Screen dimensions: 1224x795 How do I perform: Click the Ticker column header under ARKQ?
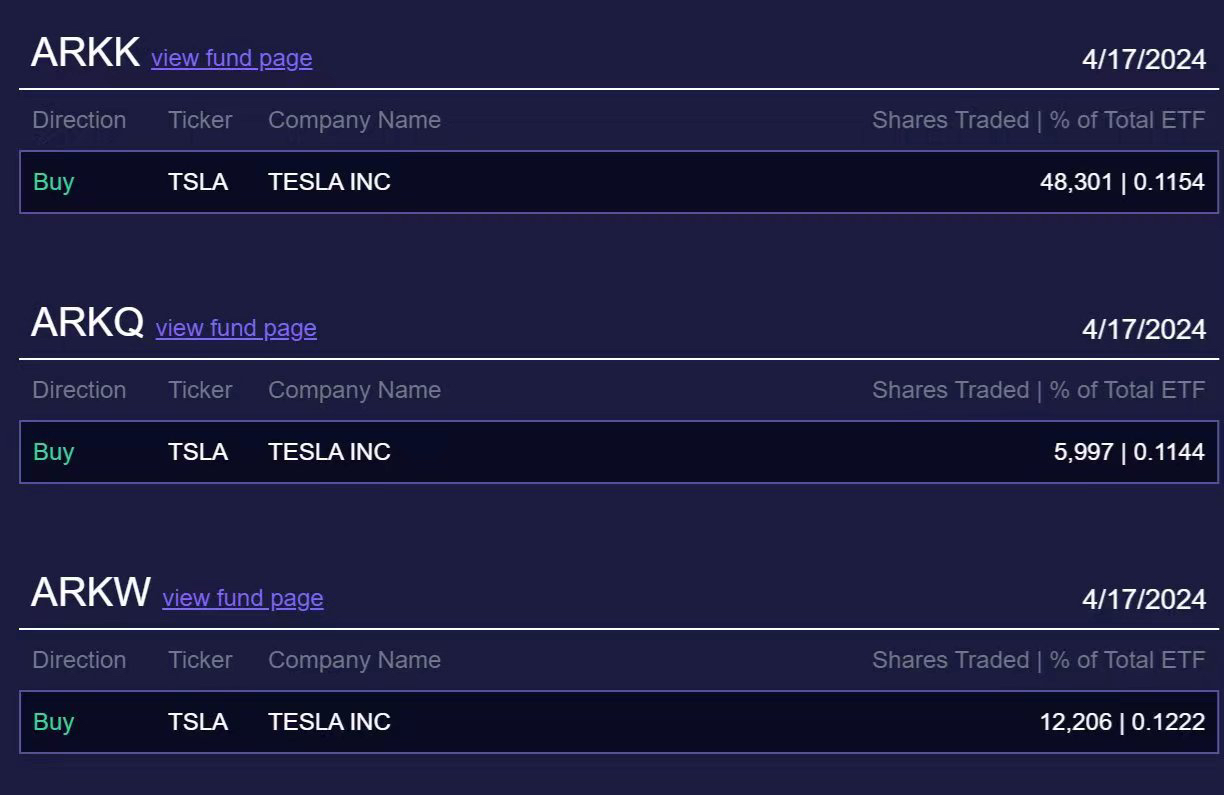pos(200,390)
